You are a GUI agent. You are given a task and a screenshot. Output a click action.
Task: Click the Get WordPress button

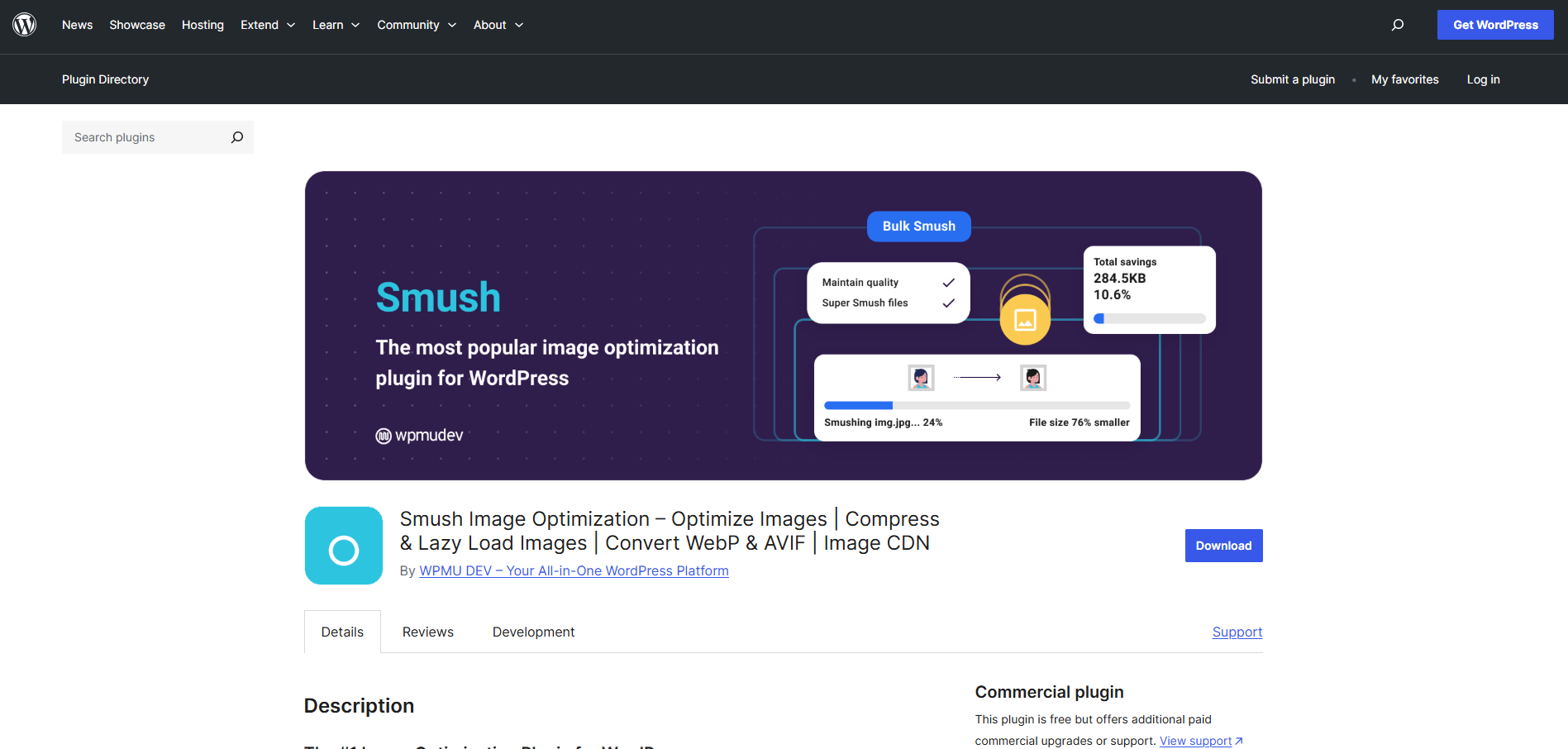pos(1494,24)
